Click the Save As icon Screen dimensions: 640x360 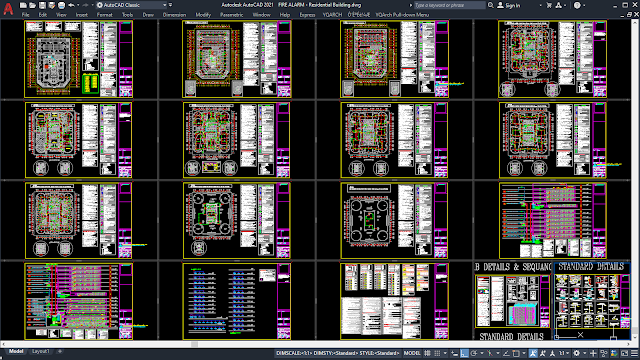click(x=51, y=5)
